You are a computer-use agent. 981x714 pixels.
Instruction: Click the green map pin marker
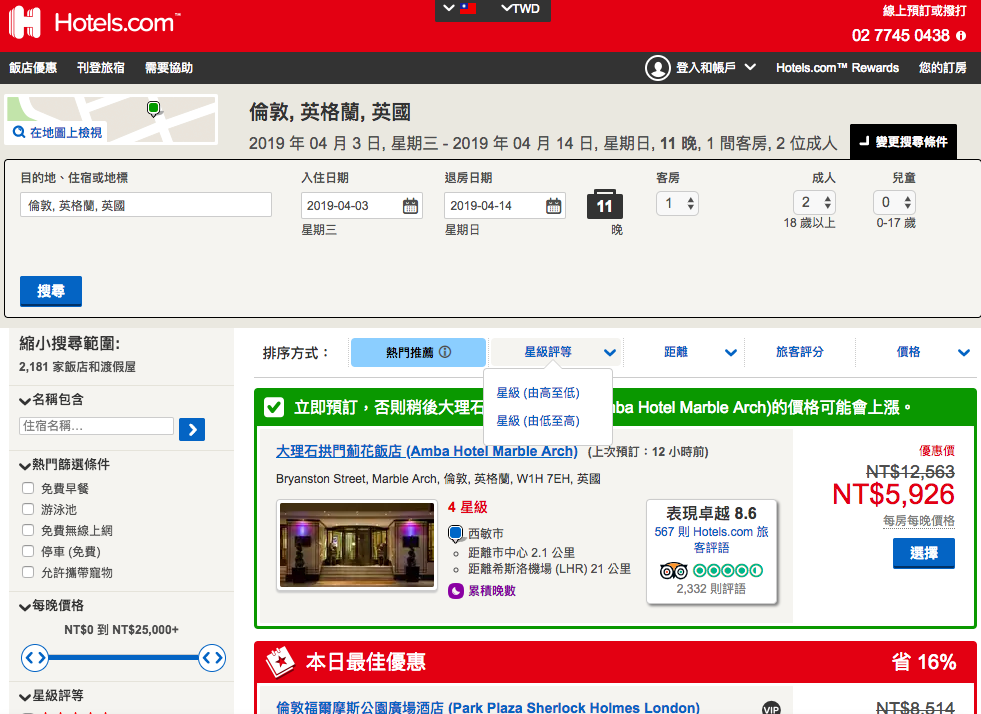(x=153, y=109)
